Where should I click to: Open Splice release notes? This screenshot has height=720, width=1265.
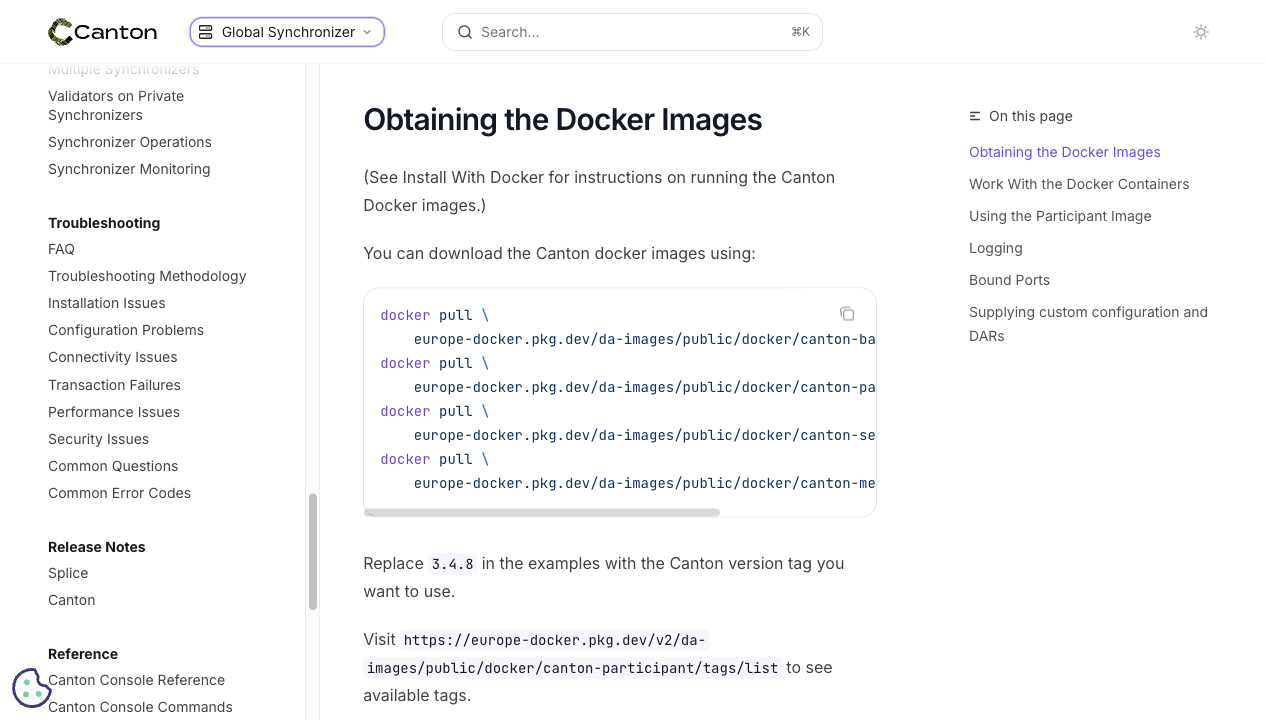68,573
